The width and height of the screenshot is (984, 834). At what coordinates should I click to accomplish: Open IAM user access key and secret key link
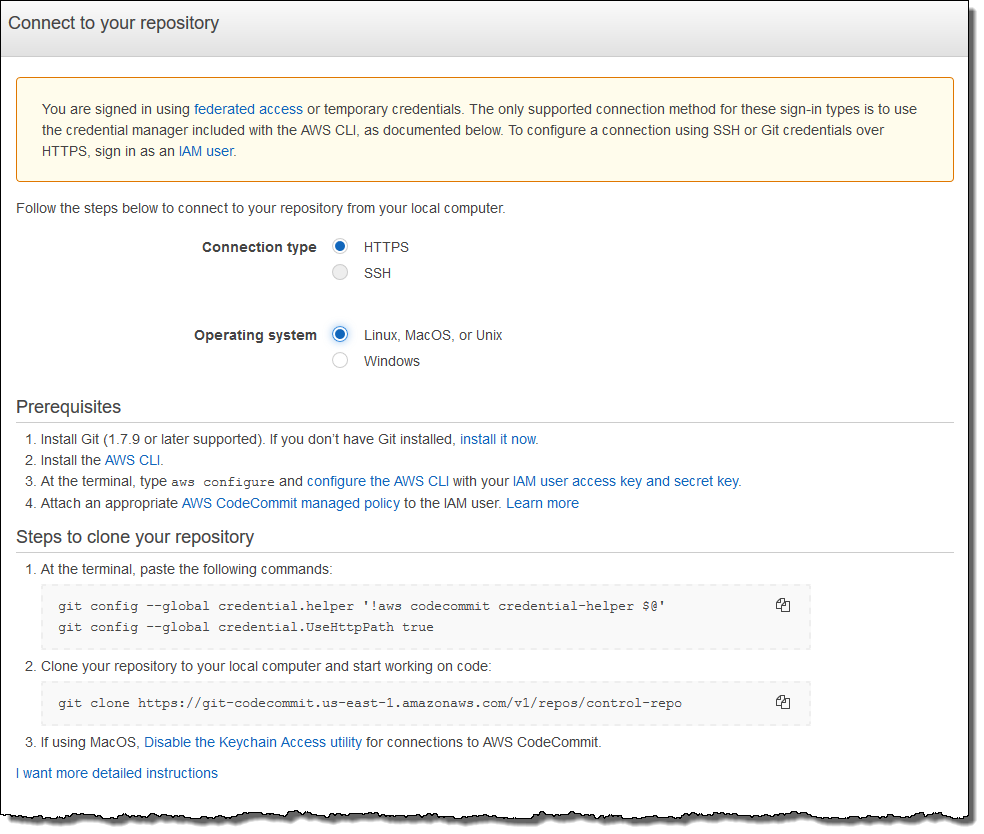[x=626, y=481]
